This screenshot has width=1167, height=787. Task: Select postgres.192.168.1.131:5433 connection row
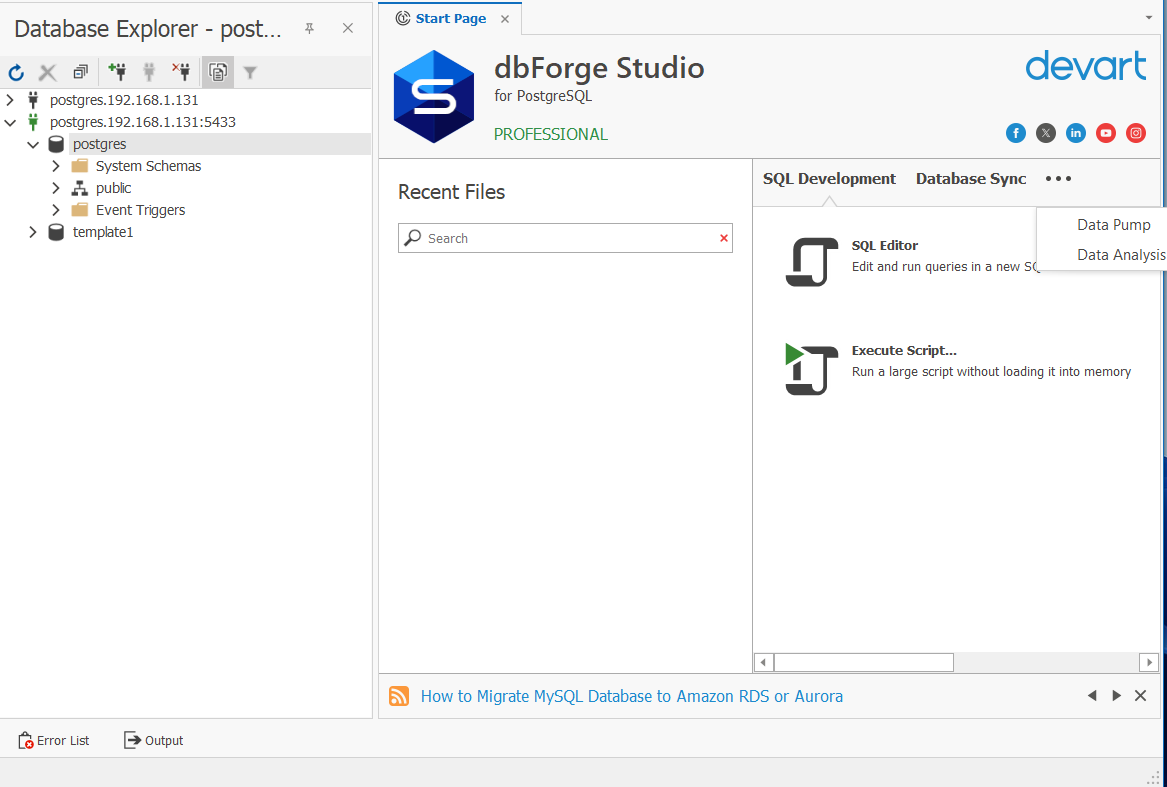pyautogui.click(x=143, y=121)
